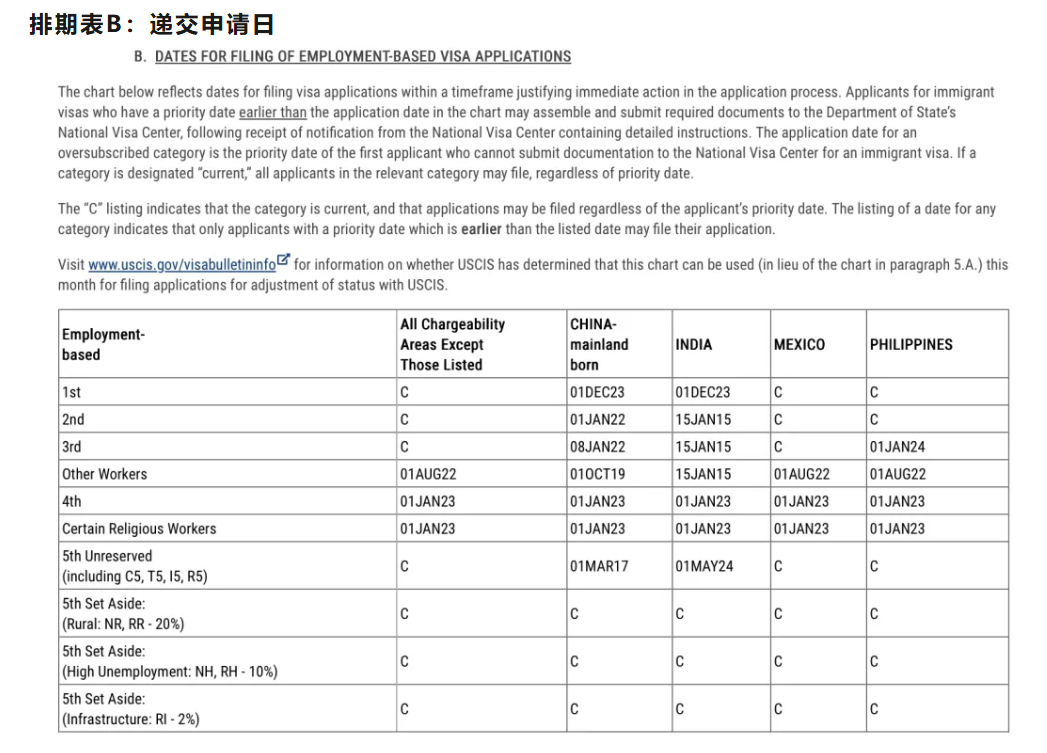Screen dimensions: 1047x753
Task: Open the www.uscis.gov/visabulletininfo link
Action: [182, 264]
